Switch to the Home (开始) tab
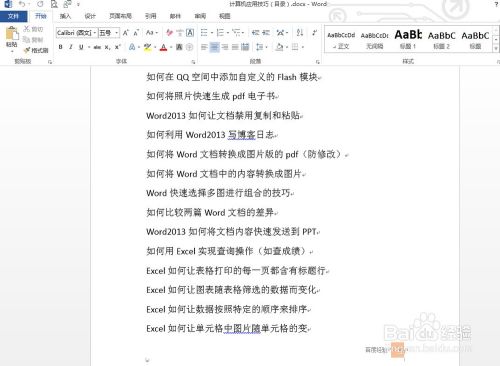Screen dimensions: 500x366 pyautogui.click(x=41, y=16)
